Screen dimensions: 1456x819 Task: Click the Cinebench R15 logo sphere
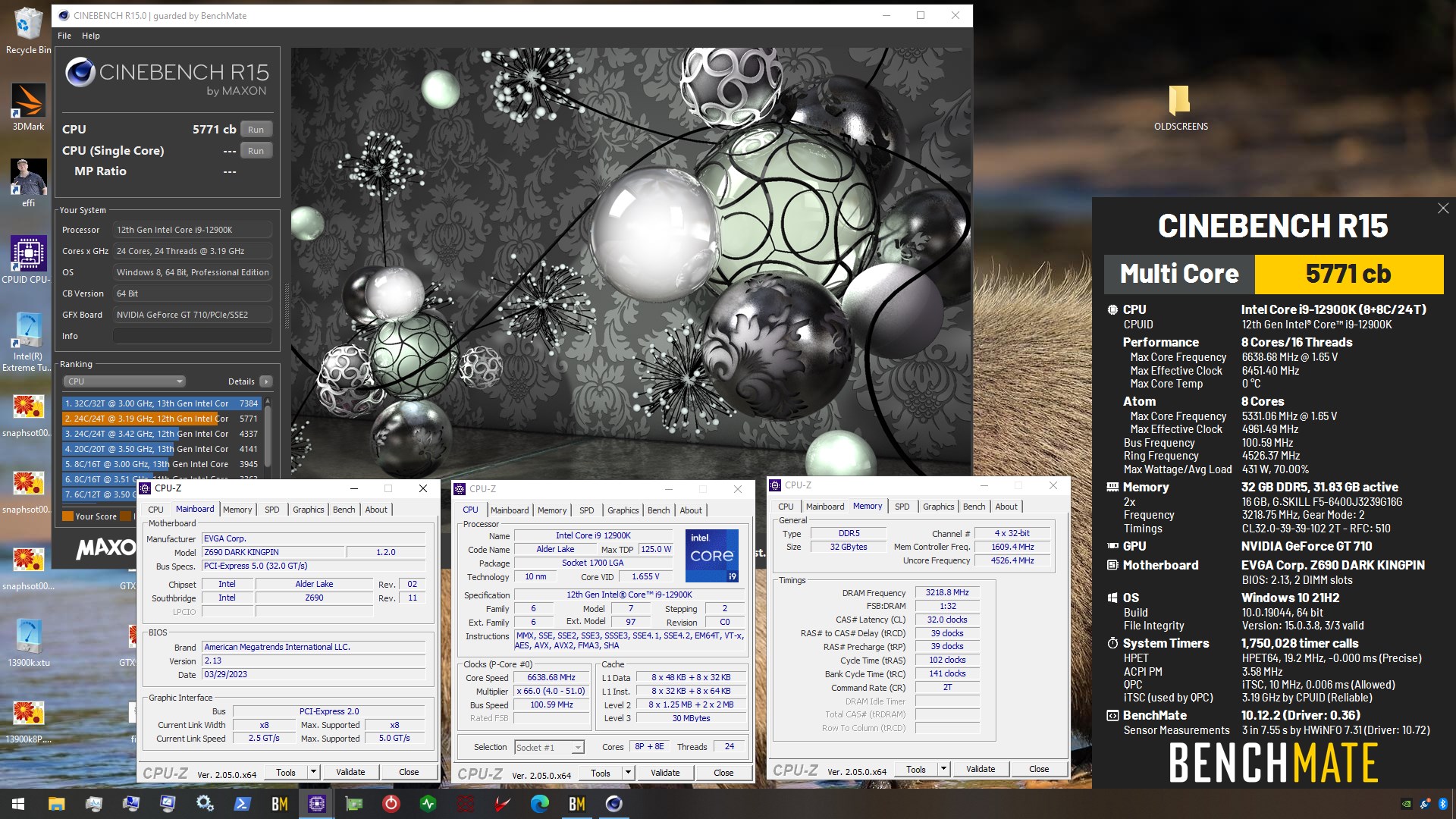click(80, 73)
